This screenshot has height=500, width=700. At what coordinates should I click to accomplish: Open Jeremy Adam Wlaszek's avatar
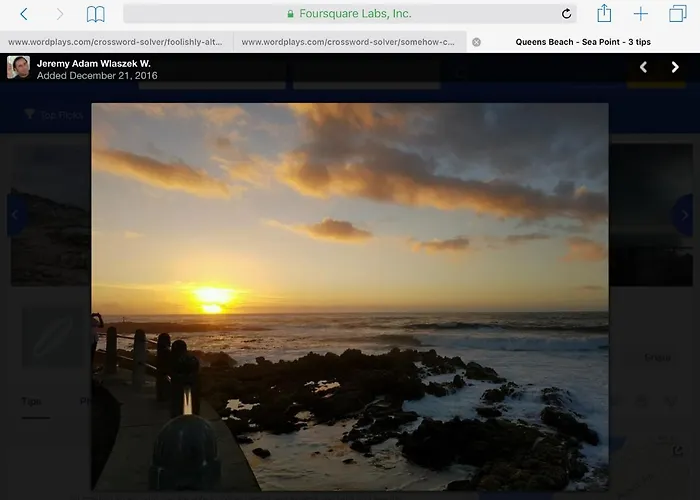(x=18, y=67)
